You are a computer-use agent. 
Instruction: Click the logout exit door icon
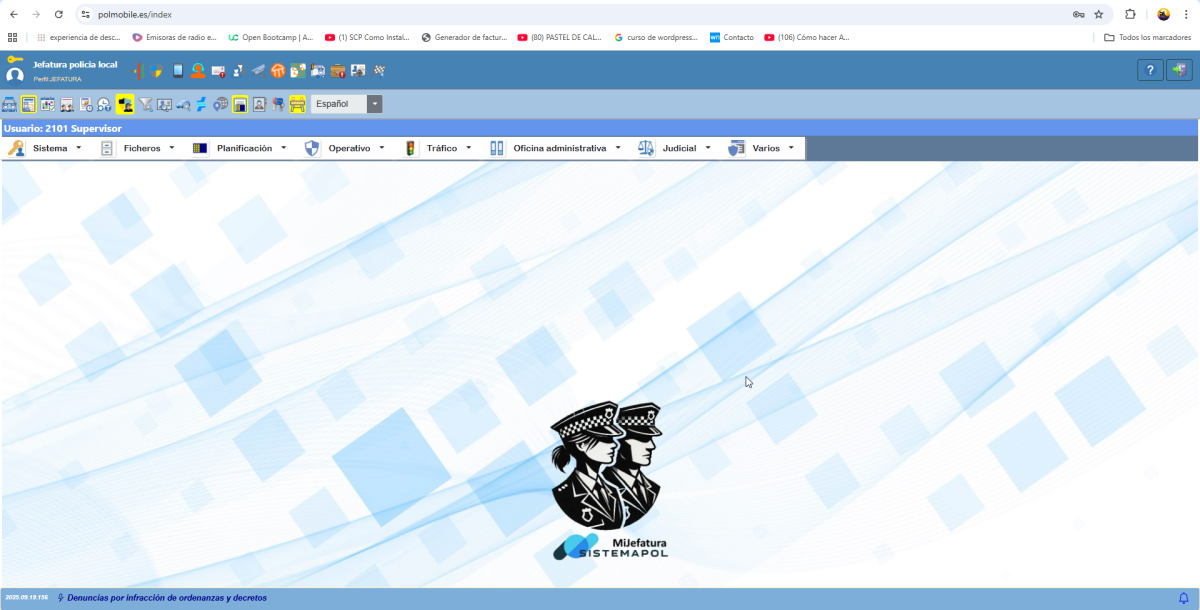1180,70
